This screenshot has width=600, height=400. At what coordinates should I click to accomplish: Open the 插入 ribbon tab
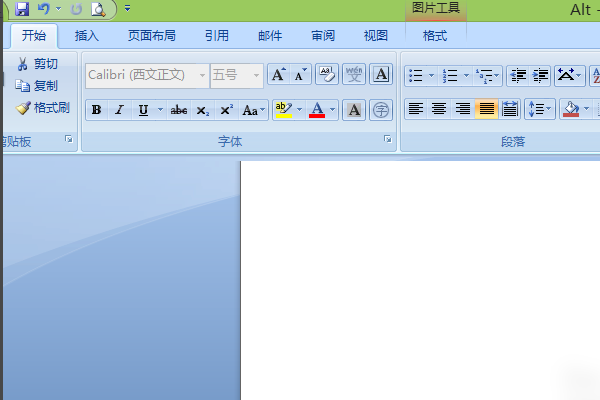coord(87,36)
